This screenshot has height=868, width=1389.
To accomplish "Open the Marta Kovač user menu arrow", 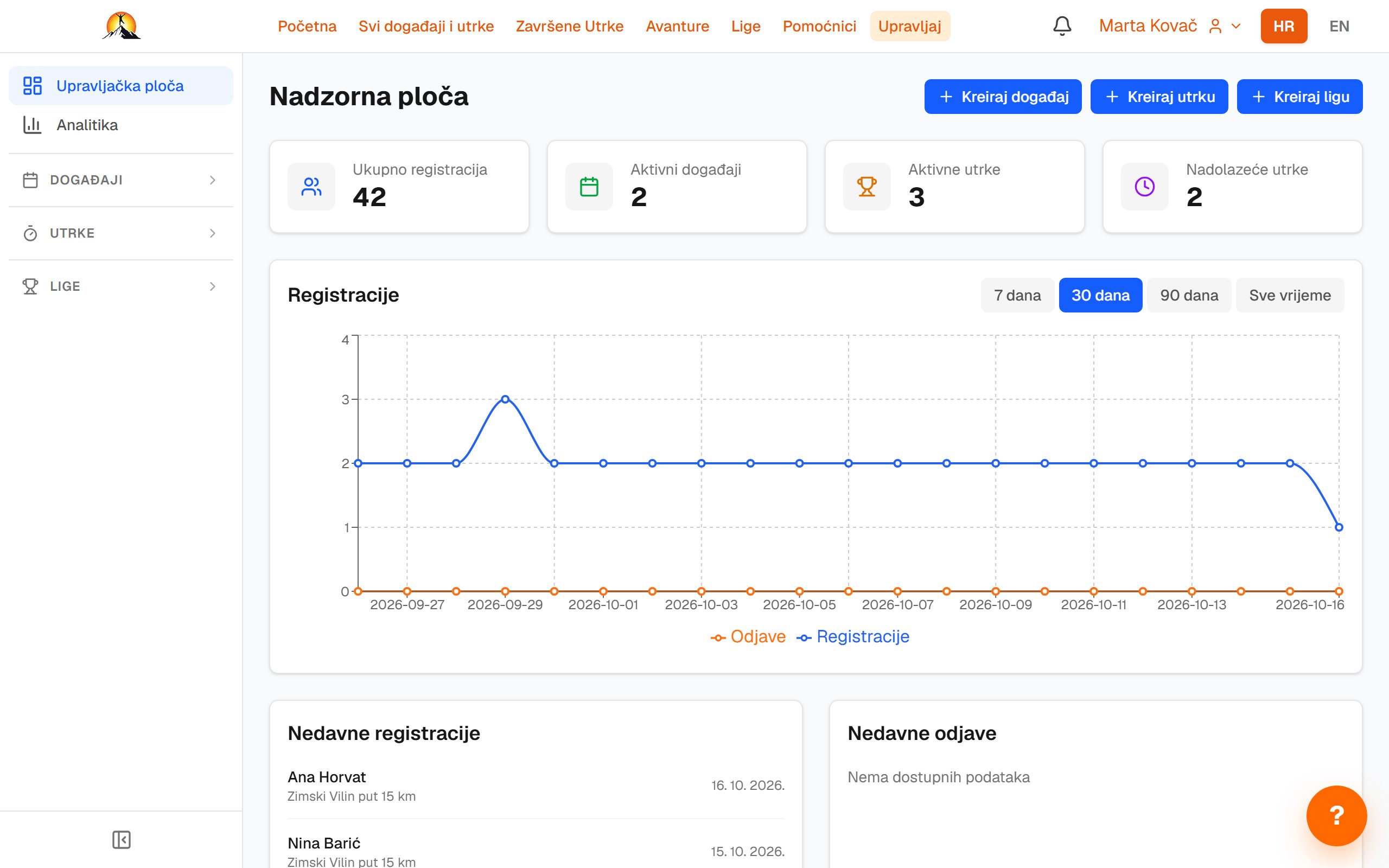I will pos(1237,27).
